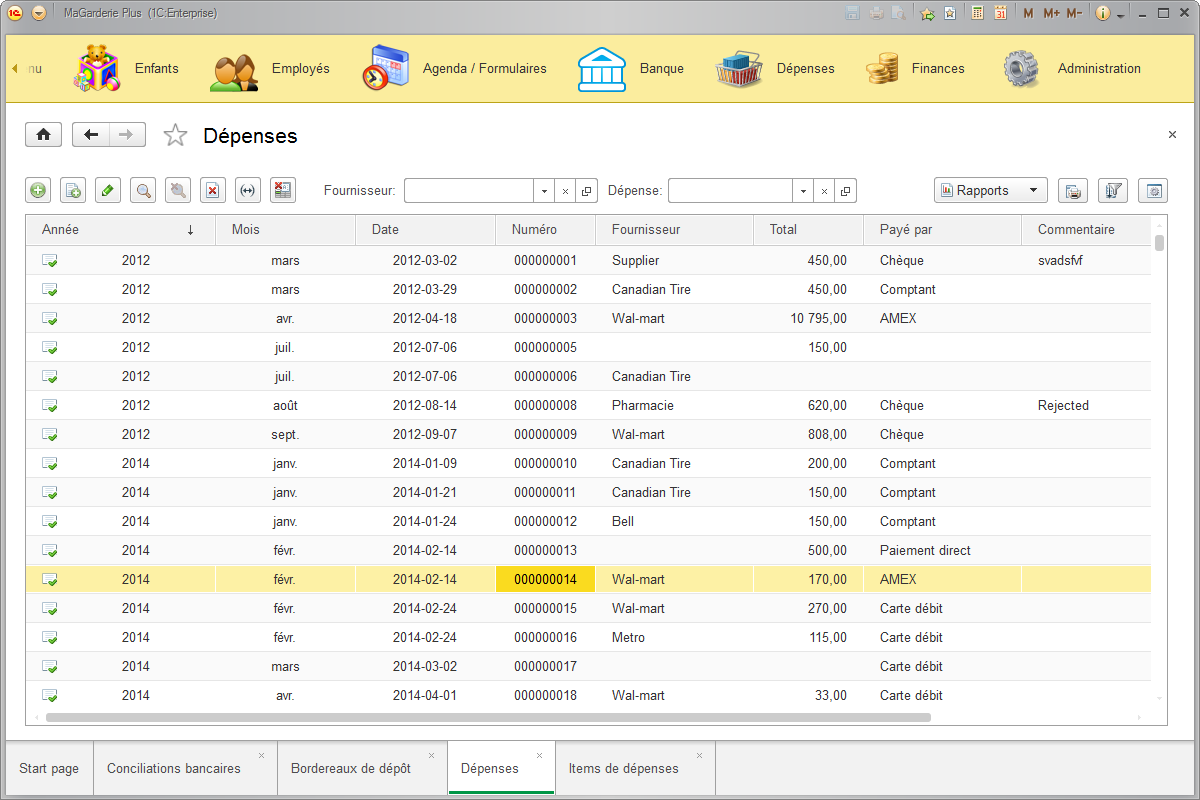Duplicate the selected expense entry
Viewport: 1200px width, 800px height.
point(72,190)
